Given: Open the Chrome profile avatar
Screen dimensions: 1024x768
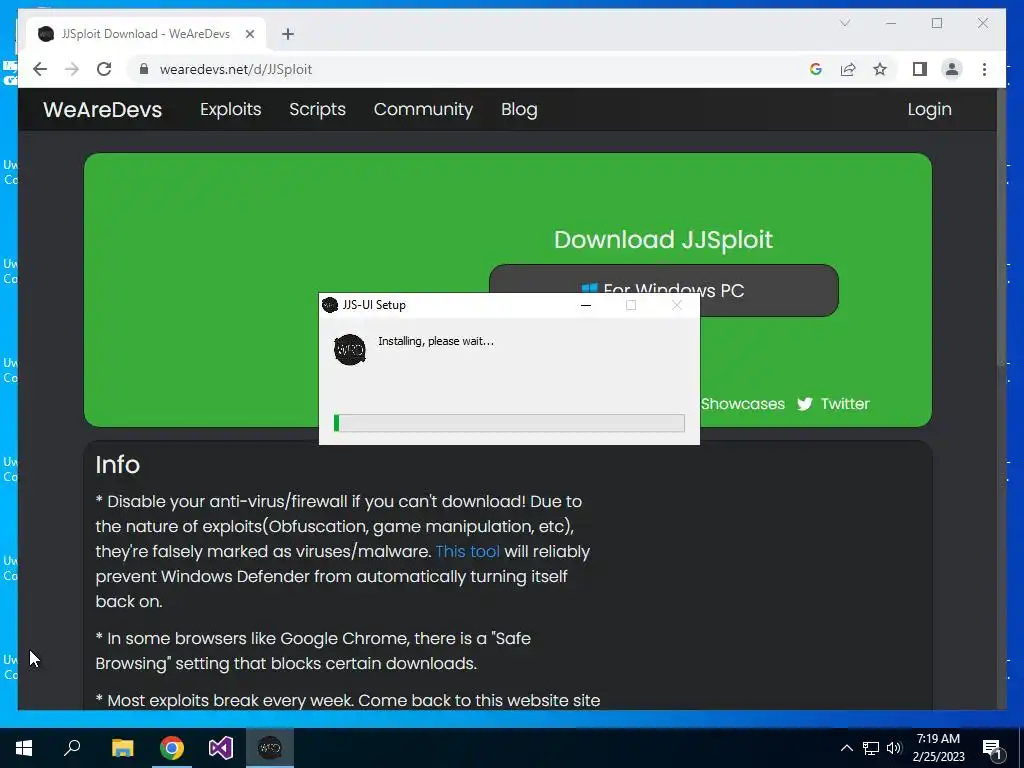Looking at the screenshot, I should 952,69.
